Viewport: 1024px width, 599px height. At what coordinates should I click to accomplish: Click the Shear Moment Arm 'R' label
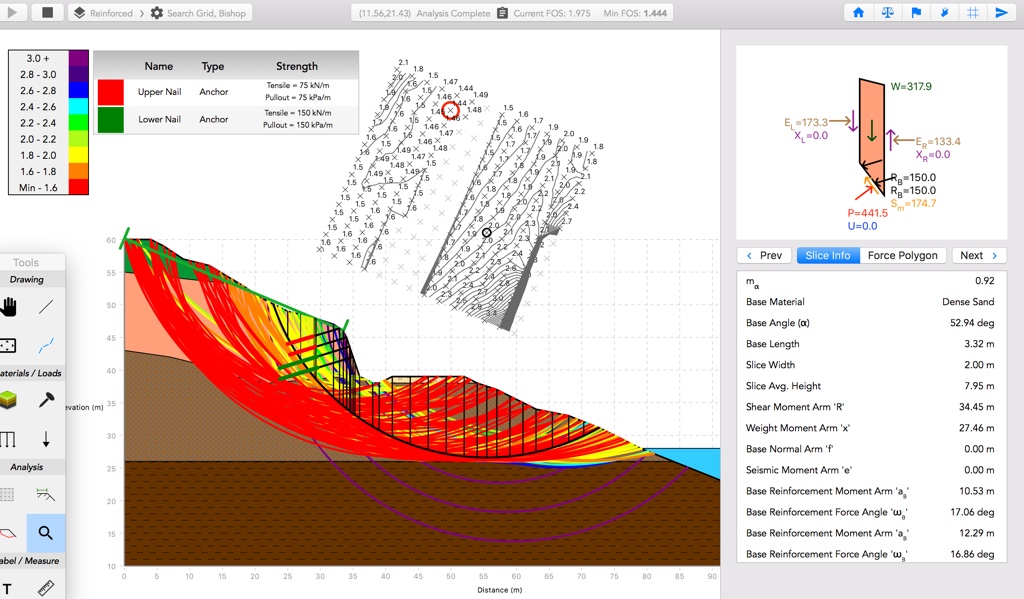795,407
